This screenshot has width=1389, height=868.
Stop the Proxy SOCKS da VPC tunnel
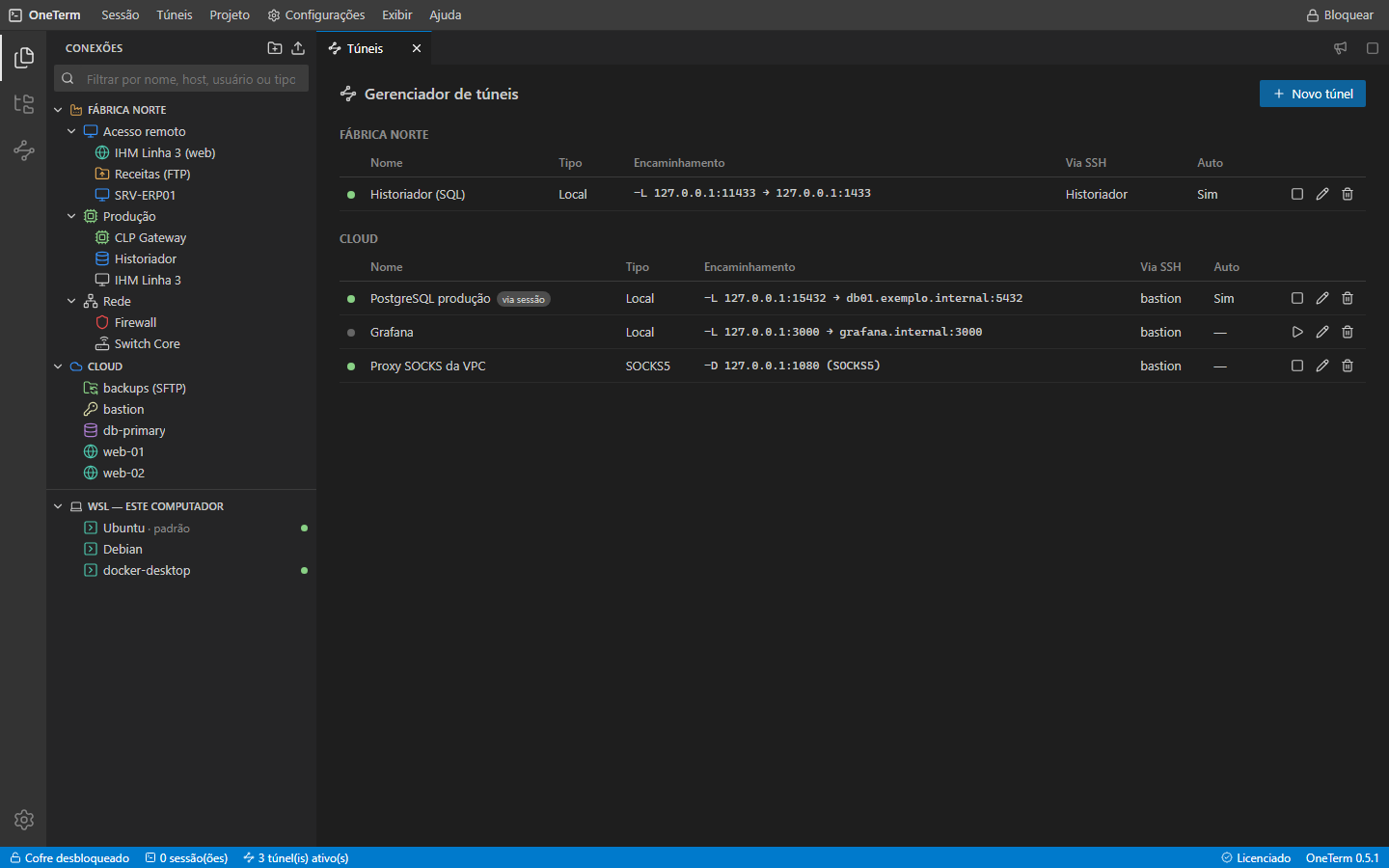[1297, 366]
